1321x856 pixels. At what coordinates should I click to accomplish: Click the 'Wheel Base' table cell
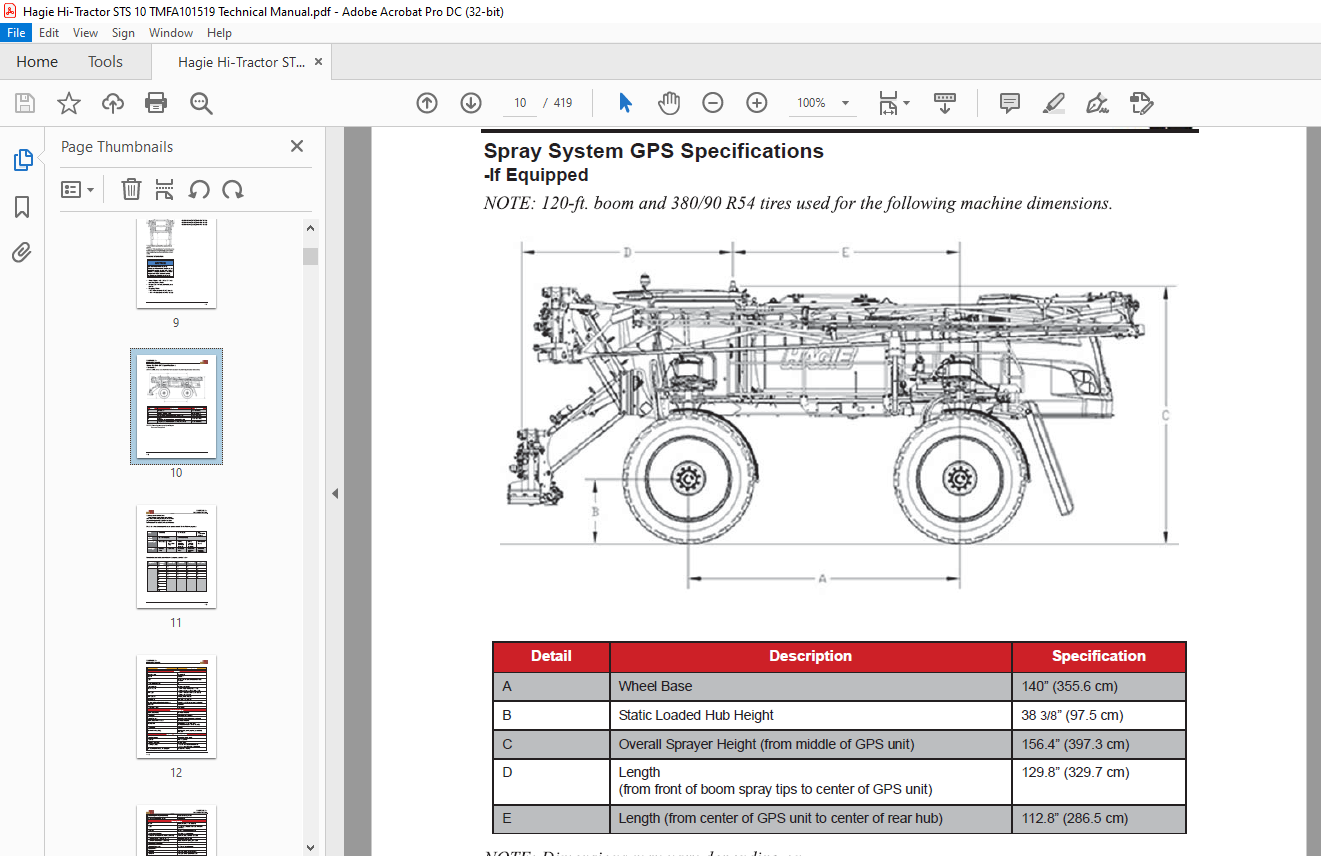[811, 686]
